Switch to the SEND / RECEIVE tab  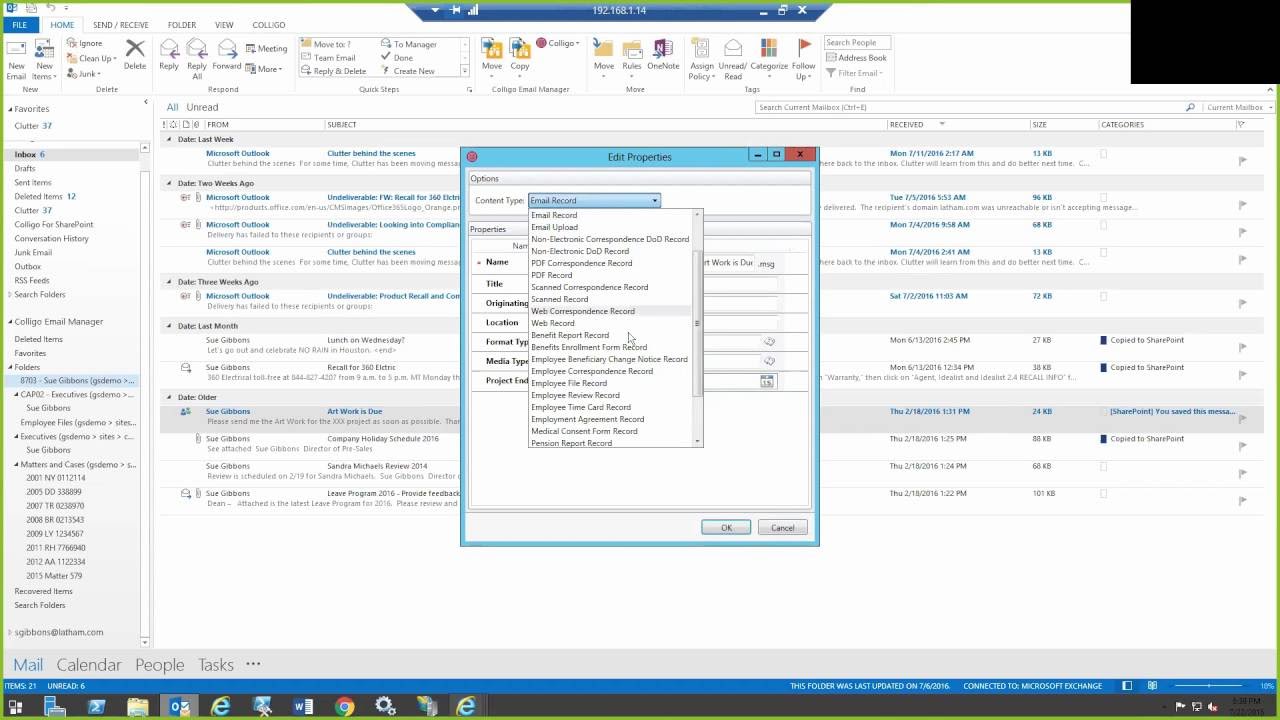click(x=120, y=25)
